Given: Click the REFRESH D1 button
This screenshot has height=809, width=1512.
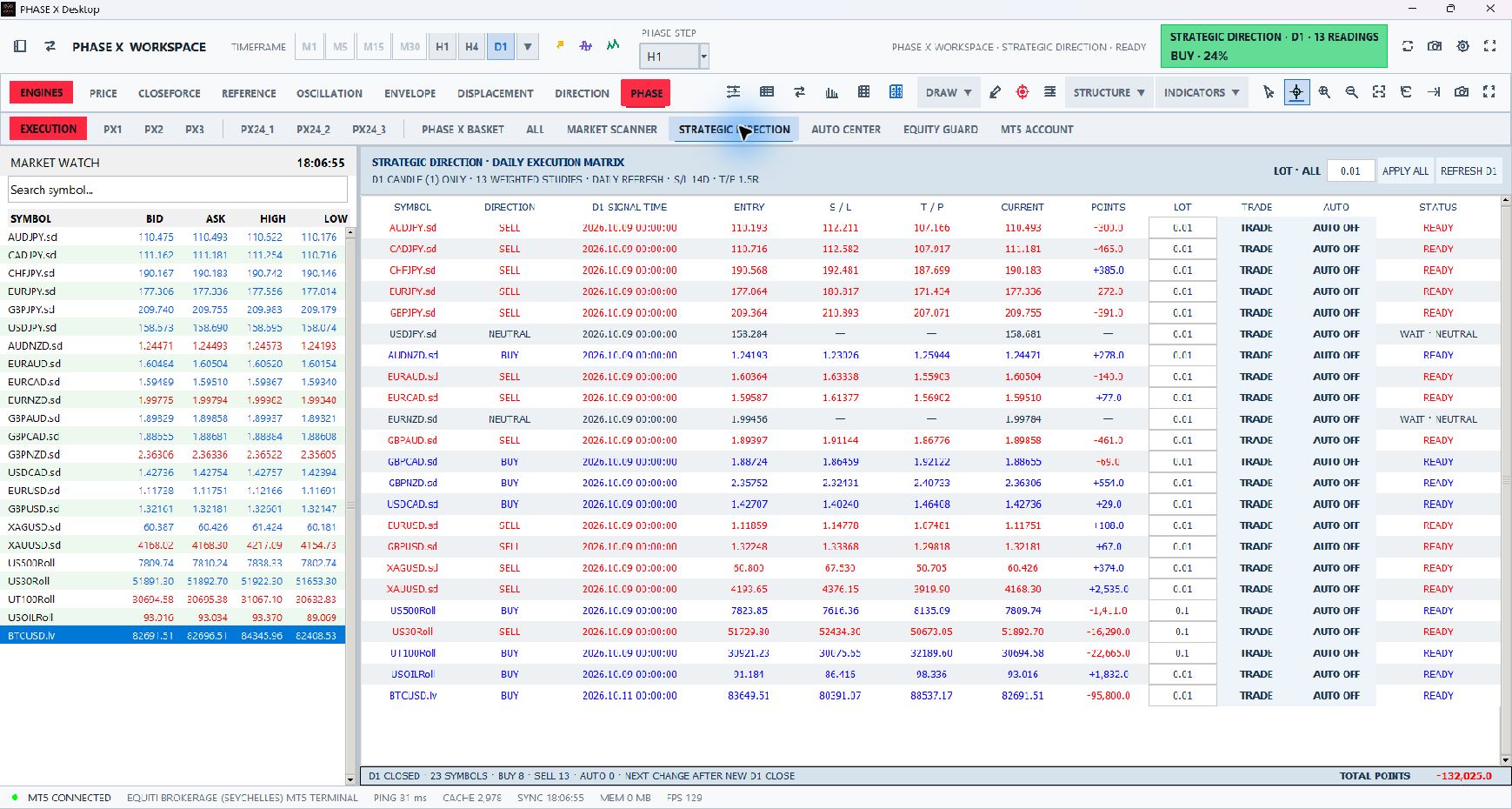Looking at the screenshot, I should 1468,170.
